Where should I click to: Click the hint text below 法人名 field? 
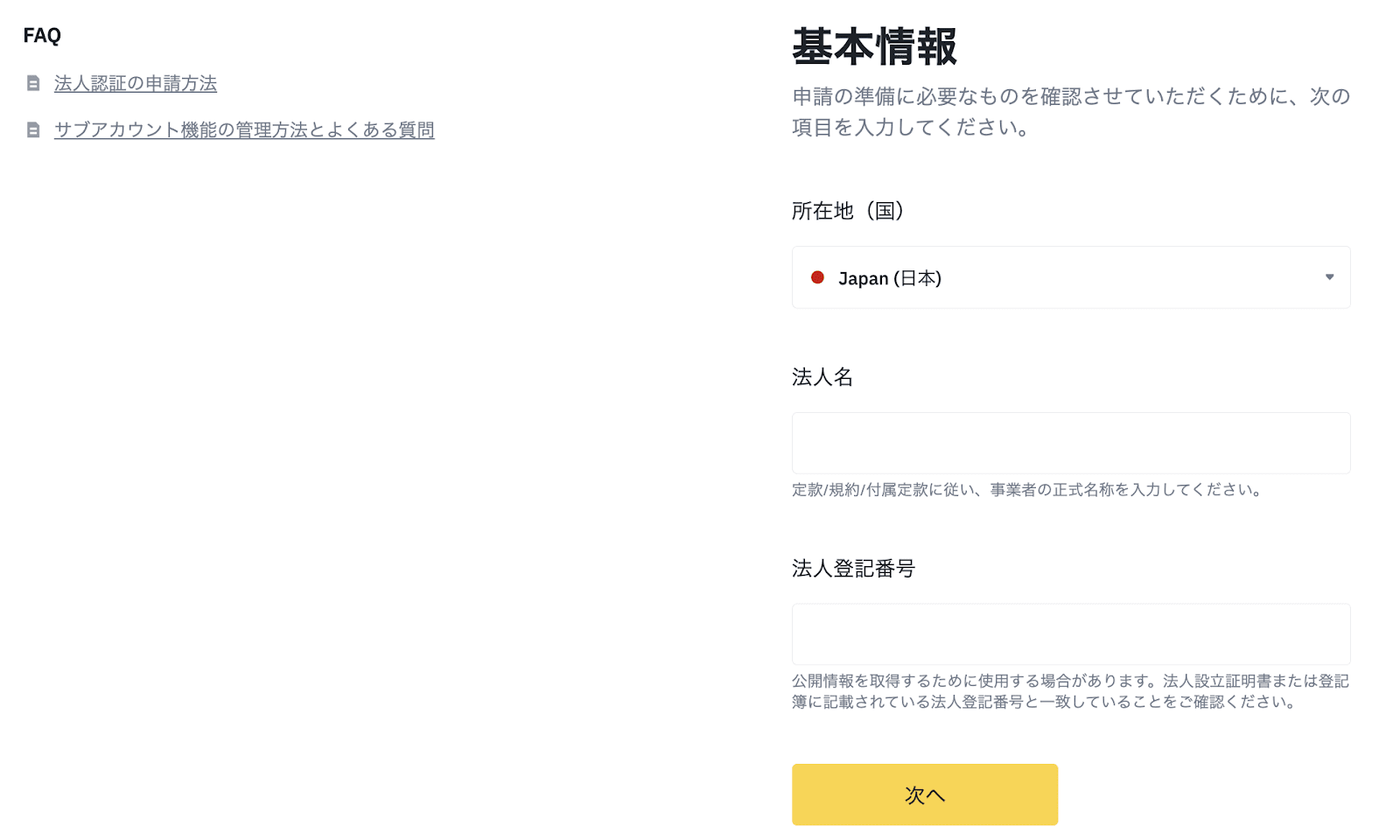click(1028, 490)
